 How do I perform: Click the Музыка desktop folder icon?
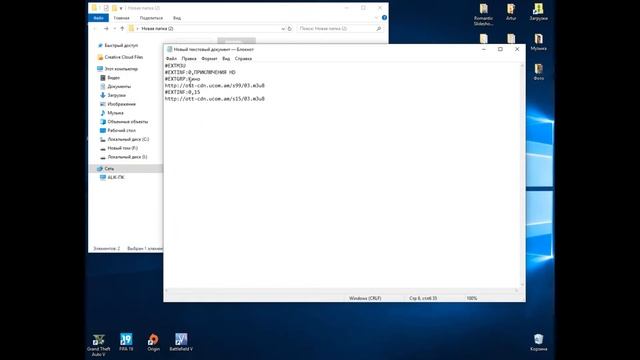pos(538,42)
